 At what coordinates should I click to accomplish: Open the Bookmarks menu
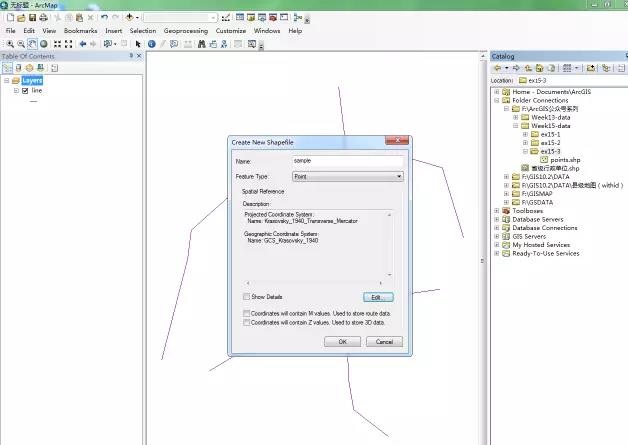81,31
